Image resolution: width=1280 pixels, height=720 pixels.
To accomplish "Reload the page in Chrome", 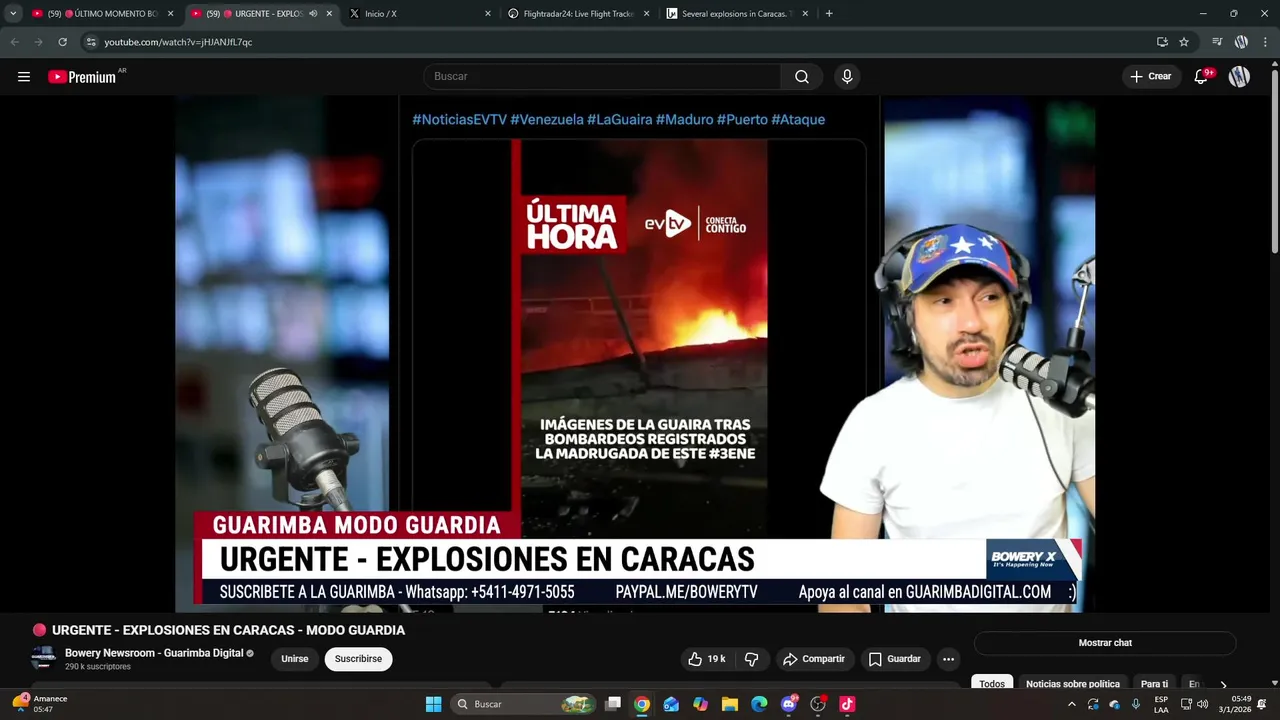I will [62, 42].
